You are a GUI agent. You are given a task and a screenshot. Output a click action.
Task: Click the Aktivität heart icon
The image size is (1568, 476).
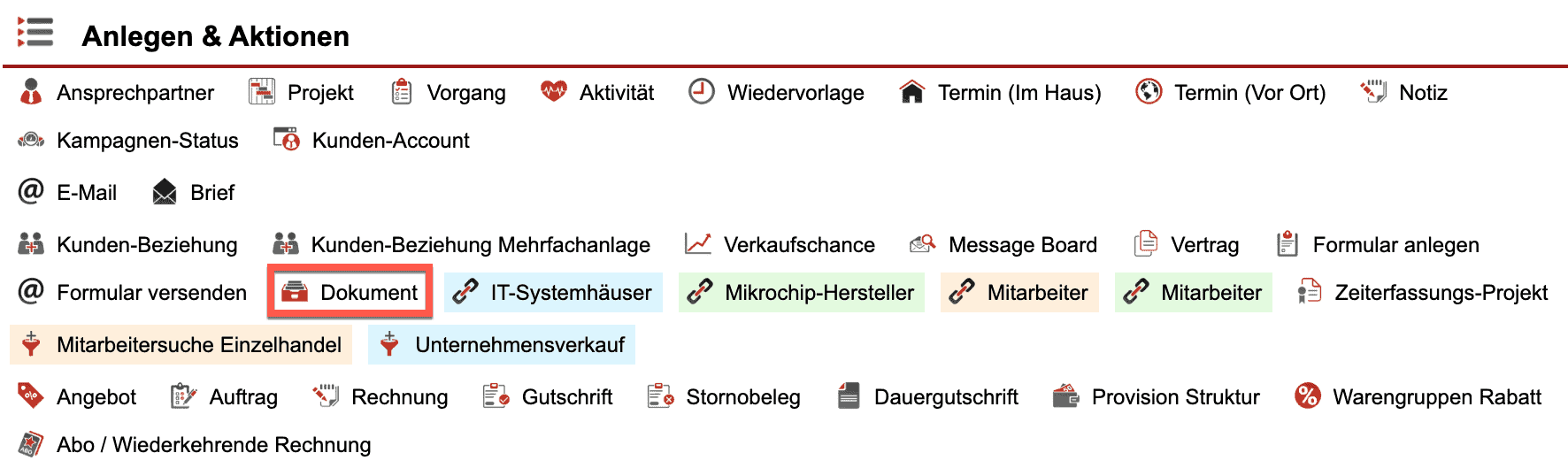click(x=554, y=92)
